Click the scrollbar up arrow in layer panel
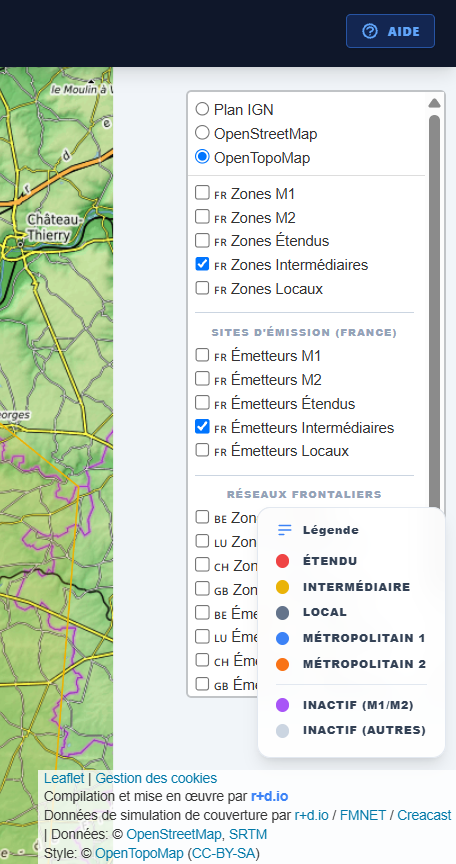456x864 pixels. (434, 103)
